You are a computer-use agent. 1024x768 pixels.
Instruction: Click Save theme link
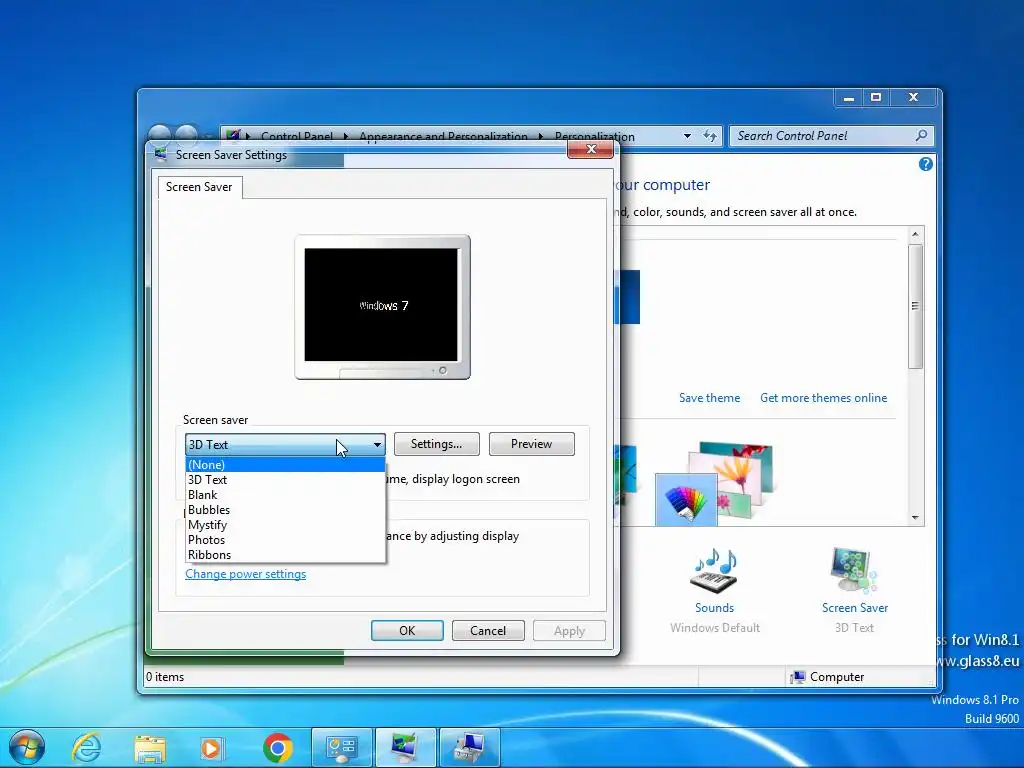pos(709,398)
